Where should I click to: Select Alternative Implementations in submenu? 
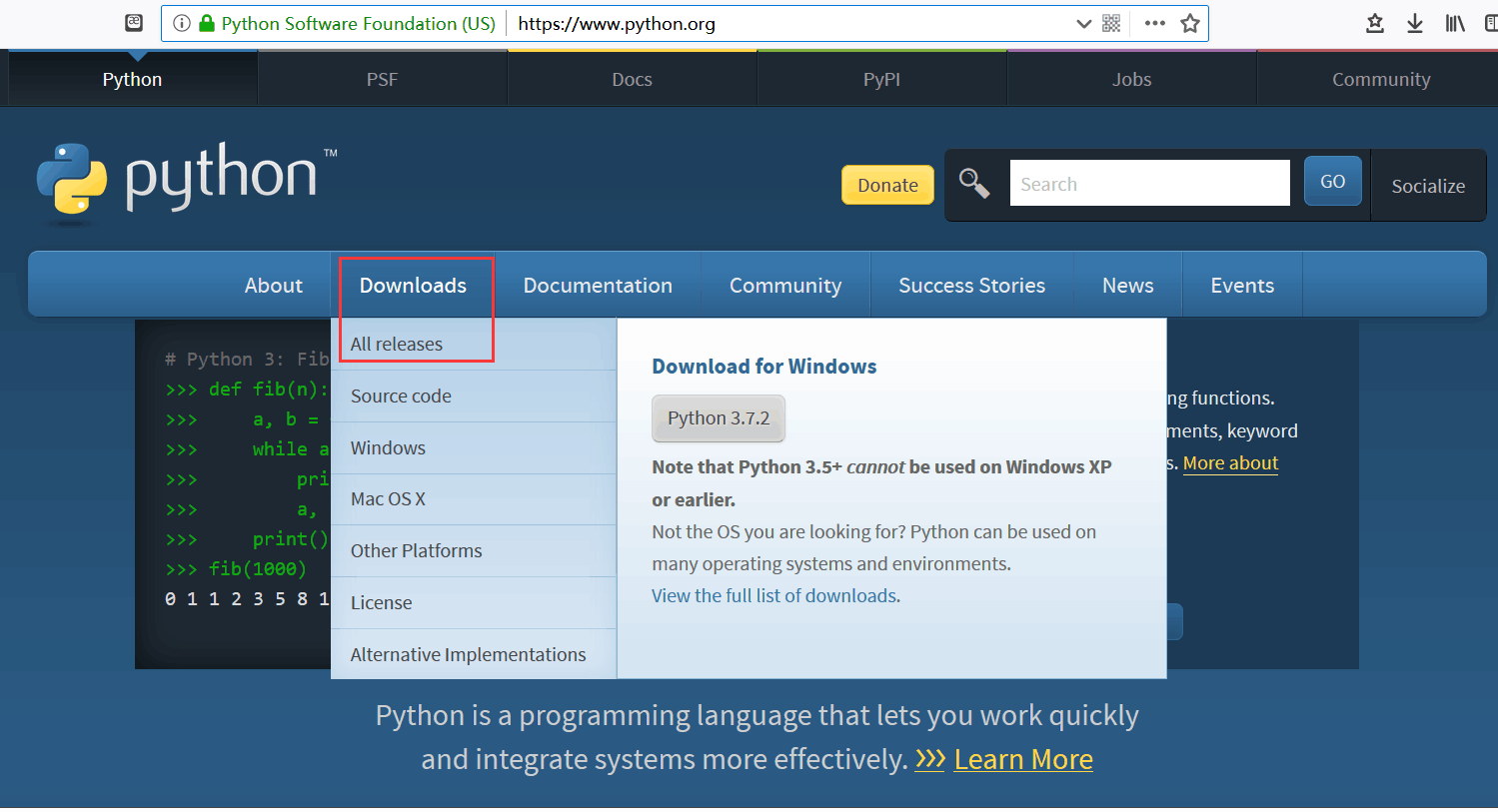(x=474, y=654)
